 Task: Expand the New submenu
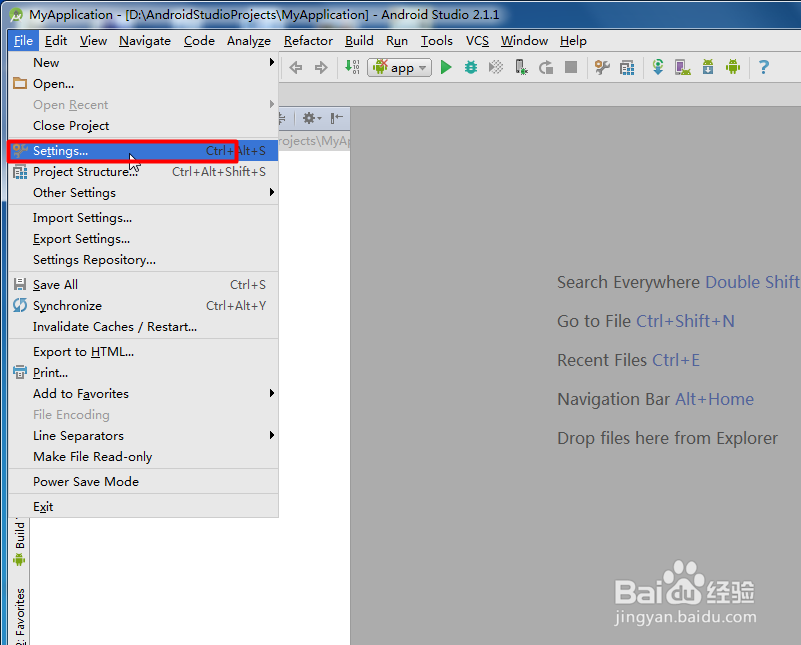coord(143,62)
